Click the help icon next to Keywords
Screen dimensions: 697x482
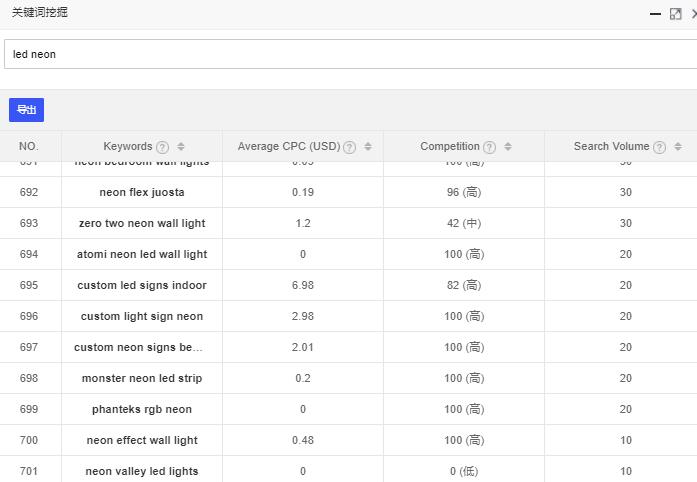click(x=163, y=147)
